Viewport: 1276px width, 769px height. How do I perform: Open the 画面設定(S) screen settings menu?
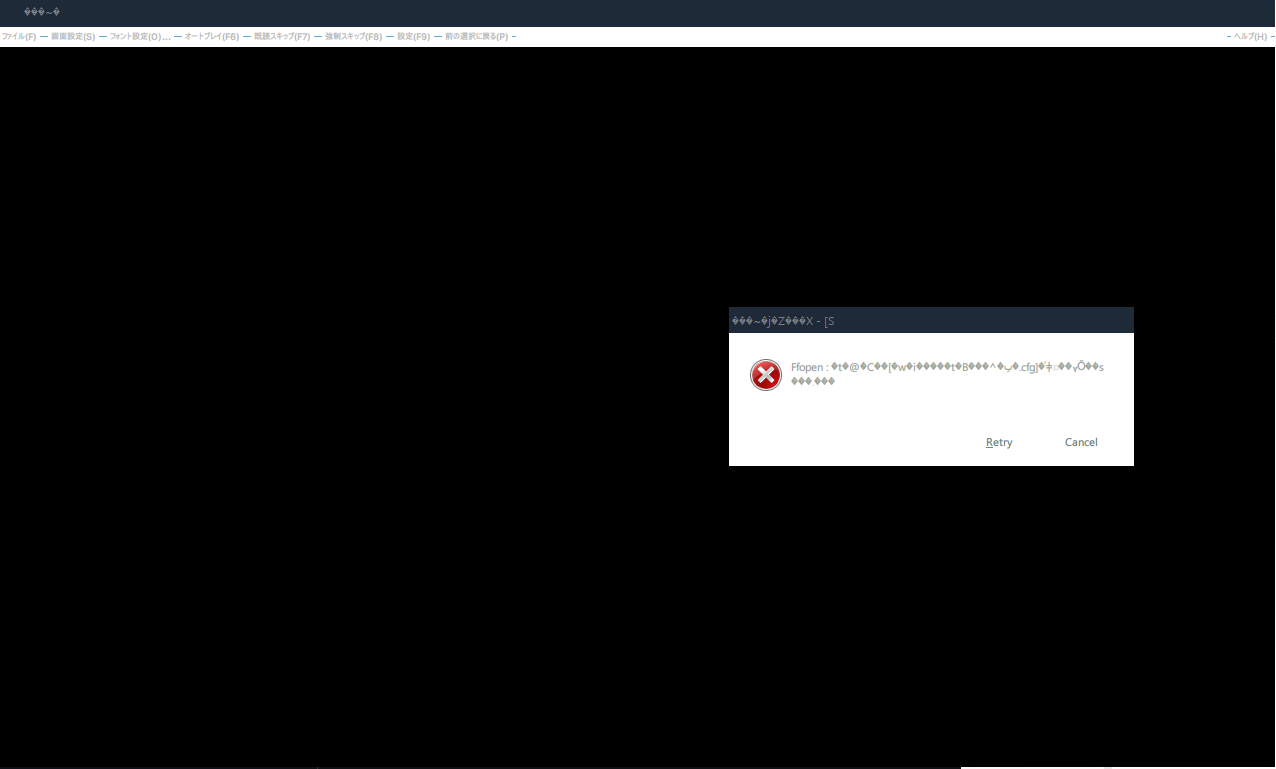click(73, 36)
